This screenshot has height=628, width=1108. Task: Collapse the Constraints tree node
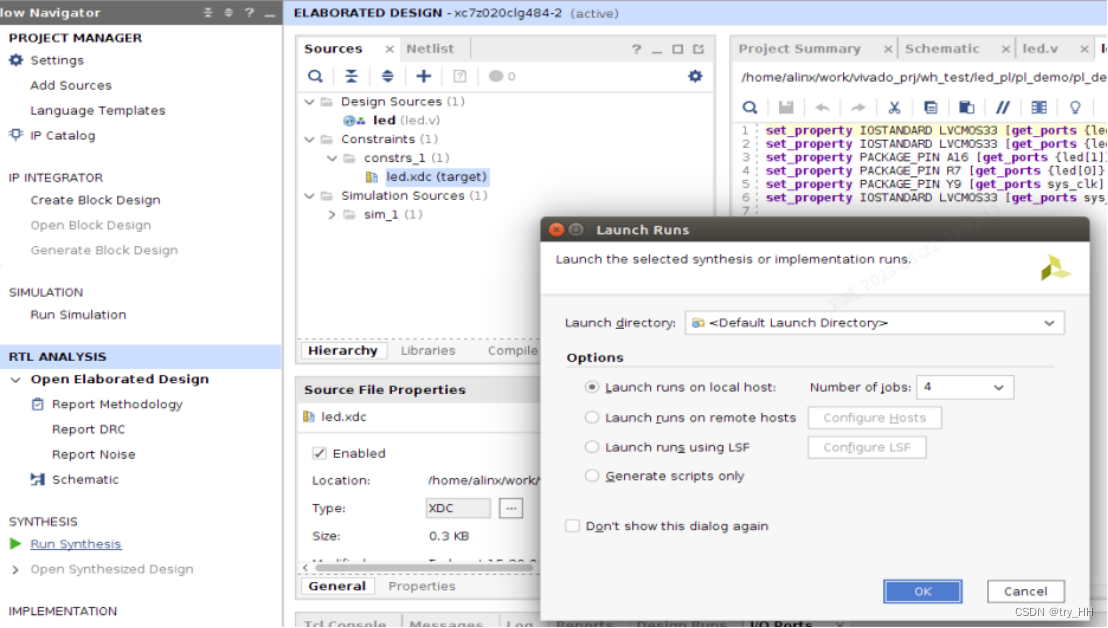click(x=310, y=139)
